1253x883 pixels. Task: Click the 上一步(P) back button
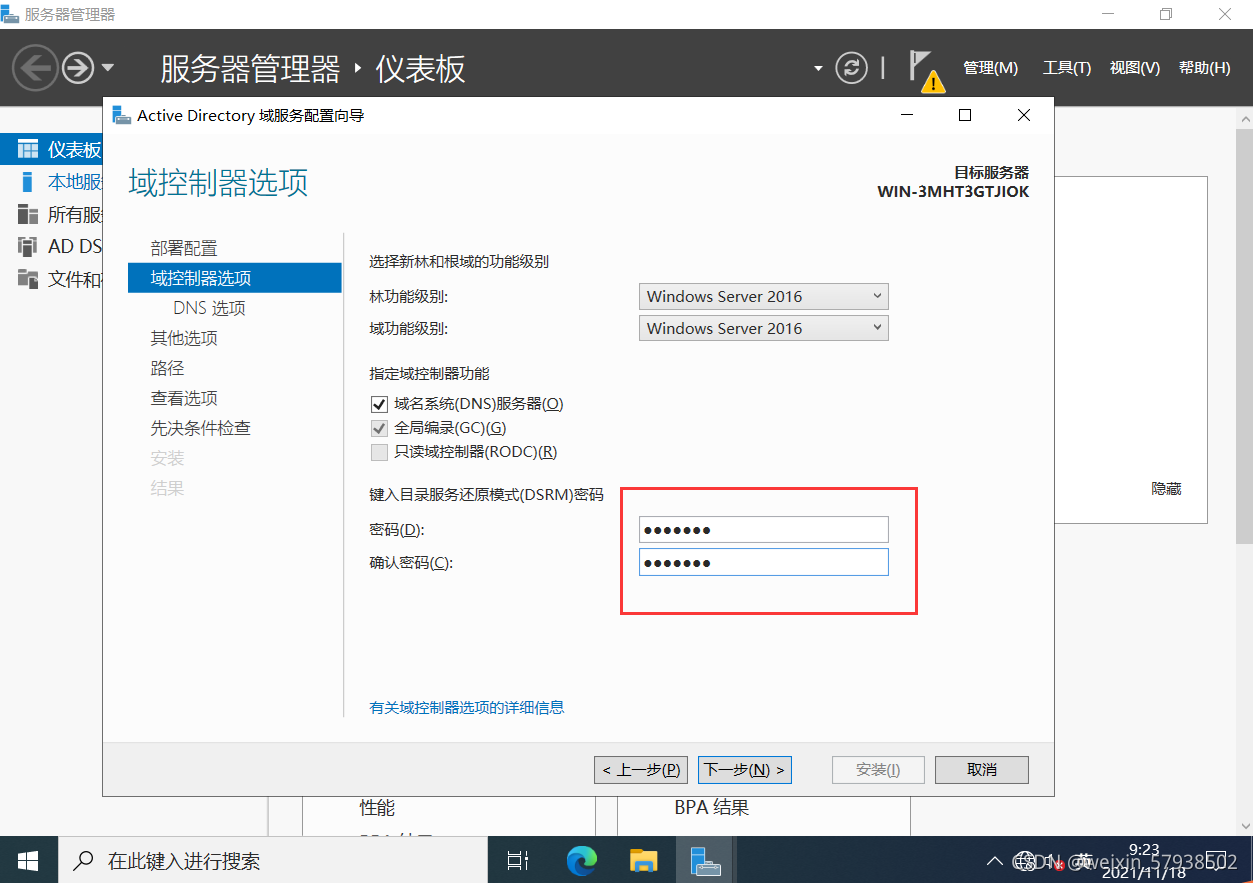[642, 769]
